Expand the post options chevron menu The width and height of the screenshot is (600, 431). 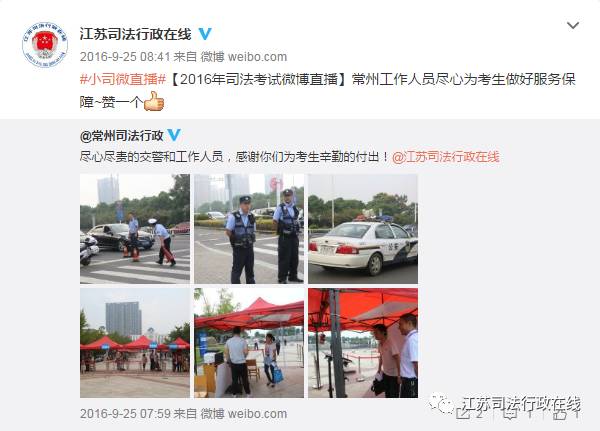[572, 26]
